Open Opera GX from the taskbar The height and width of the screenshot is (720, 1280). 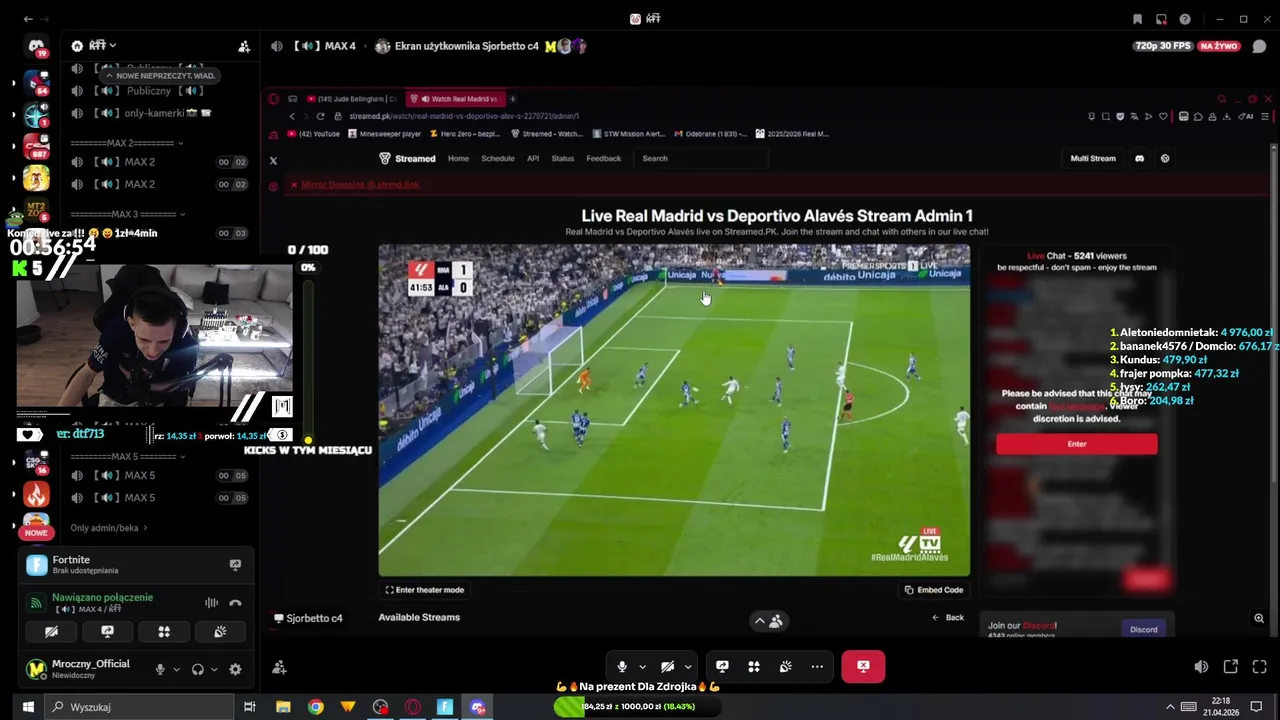point(413,707)
